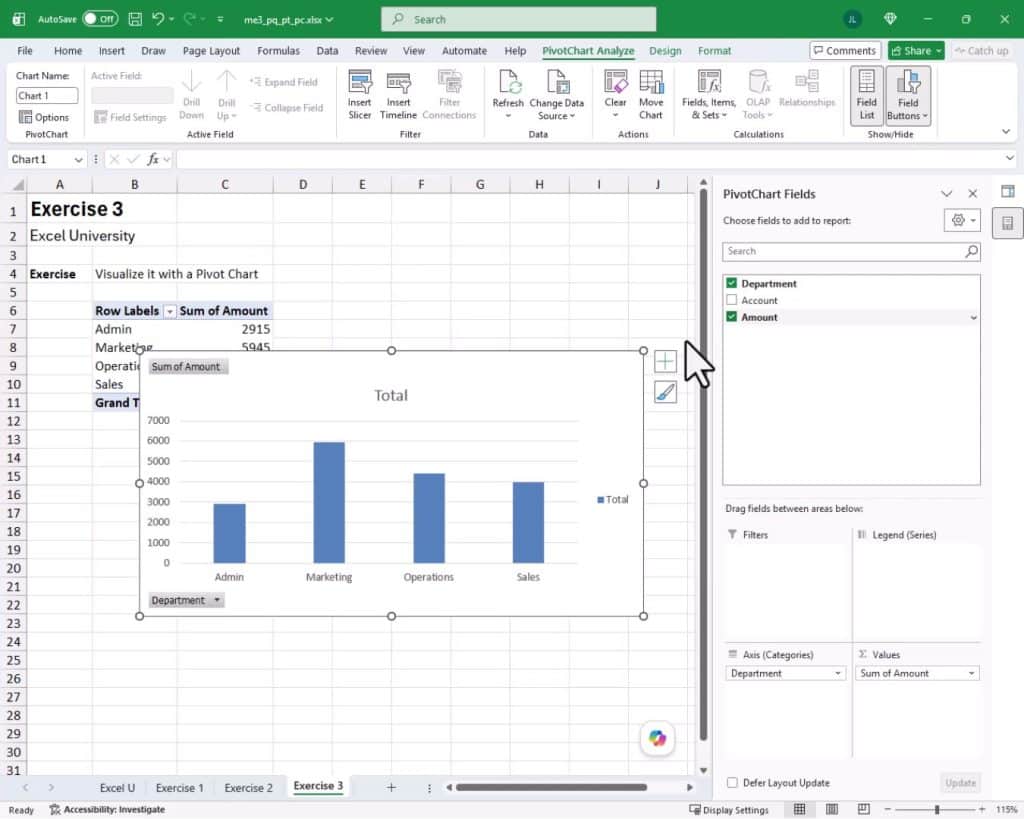Click the Clear button in Actions

coord(615,95)
